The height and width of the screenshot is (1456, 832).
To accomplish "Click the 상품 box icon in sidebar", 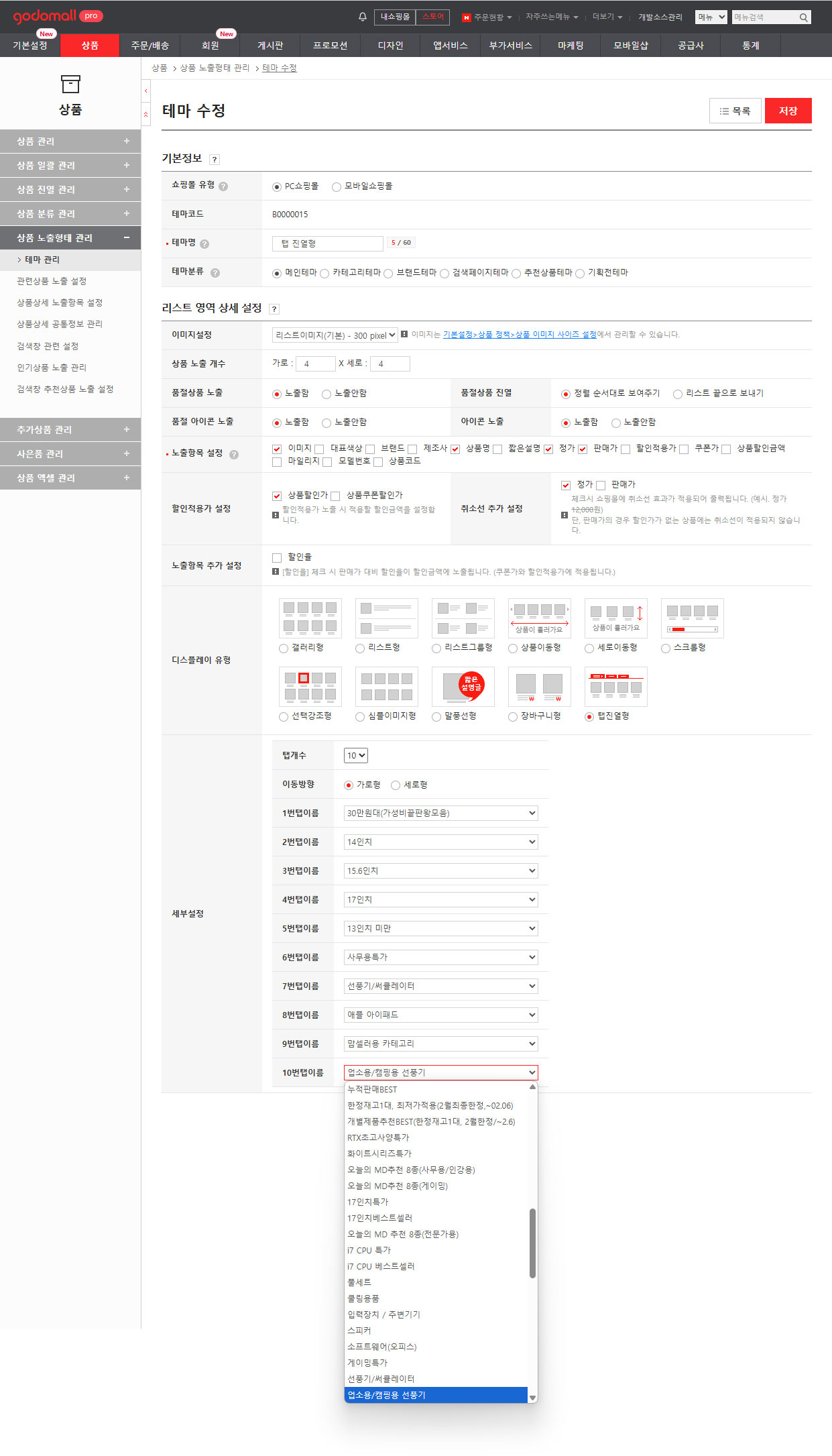I will tap(70, 84).
